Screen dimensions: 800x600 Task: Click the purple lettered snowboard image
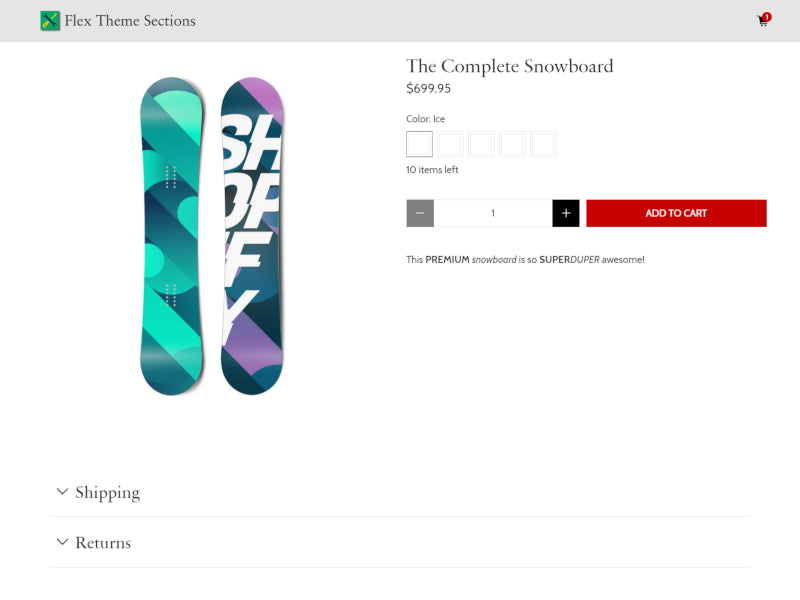pyautogui.click(x=252, y=236)
